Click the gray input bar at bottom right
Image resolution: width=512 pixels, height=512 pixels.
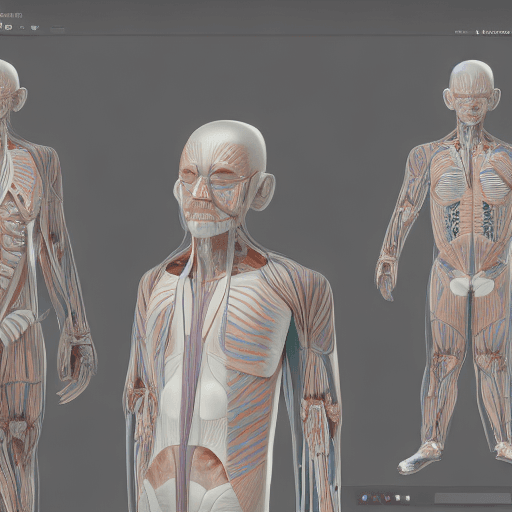473,498
